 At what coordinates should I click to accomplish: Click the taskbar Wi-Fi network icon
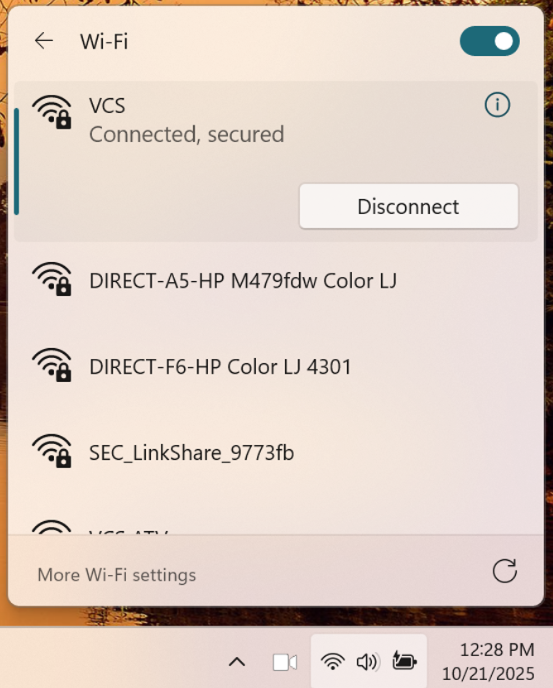point(333,661)
